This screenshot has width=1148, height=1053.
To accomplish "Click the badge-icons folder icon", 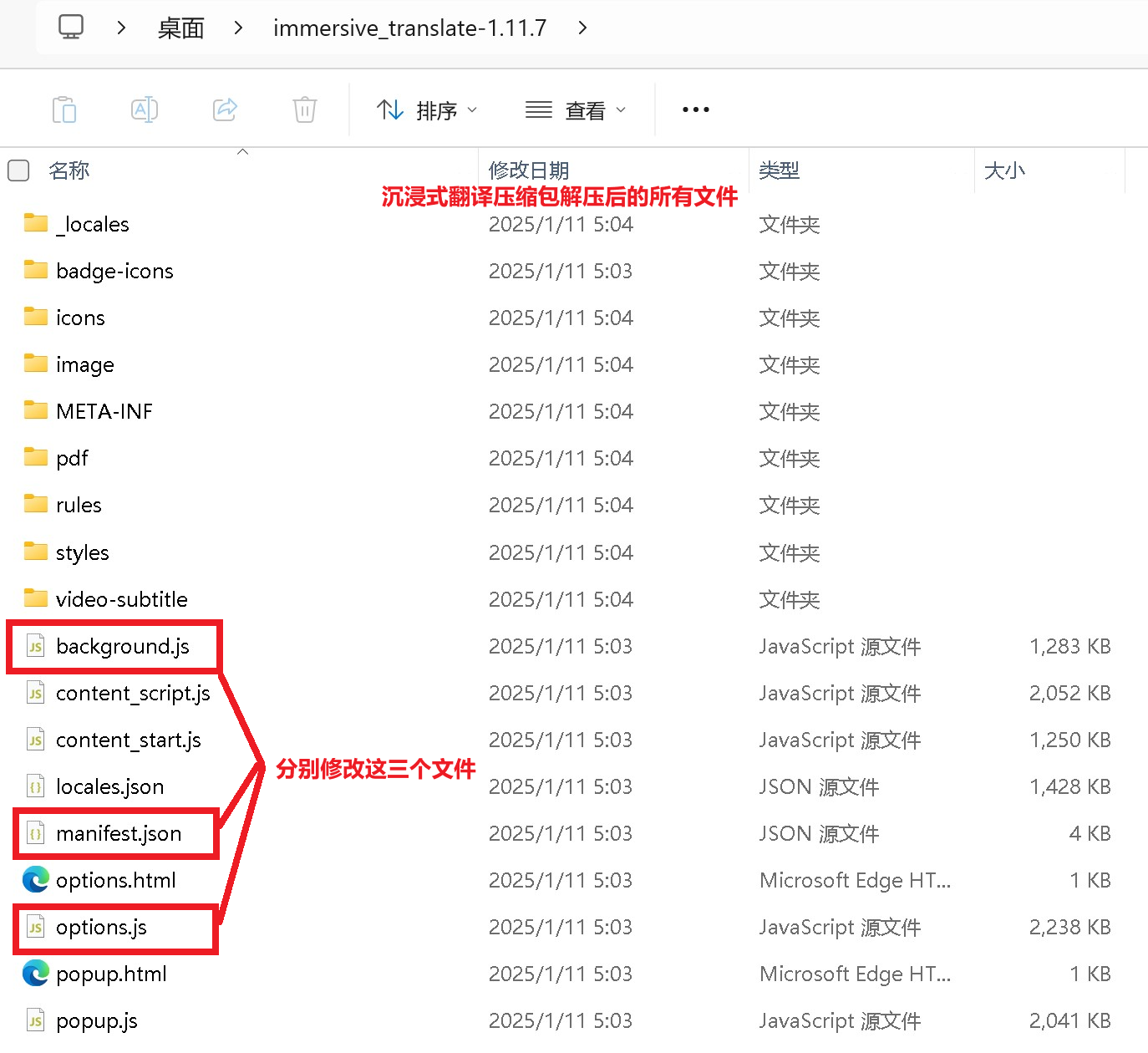I will click(36, 270).
